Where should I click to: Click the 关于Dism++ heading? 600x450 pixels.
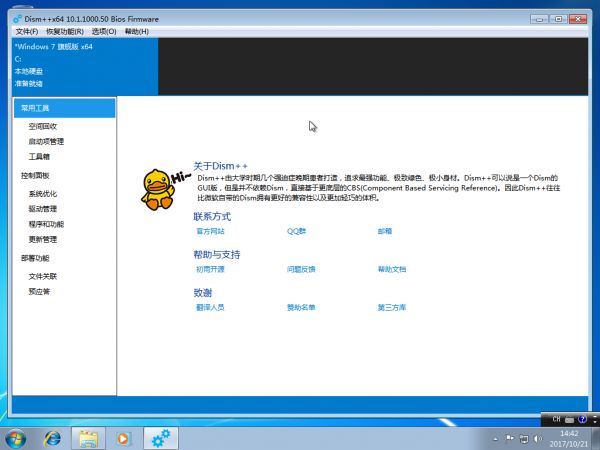220,166
